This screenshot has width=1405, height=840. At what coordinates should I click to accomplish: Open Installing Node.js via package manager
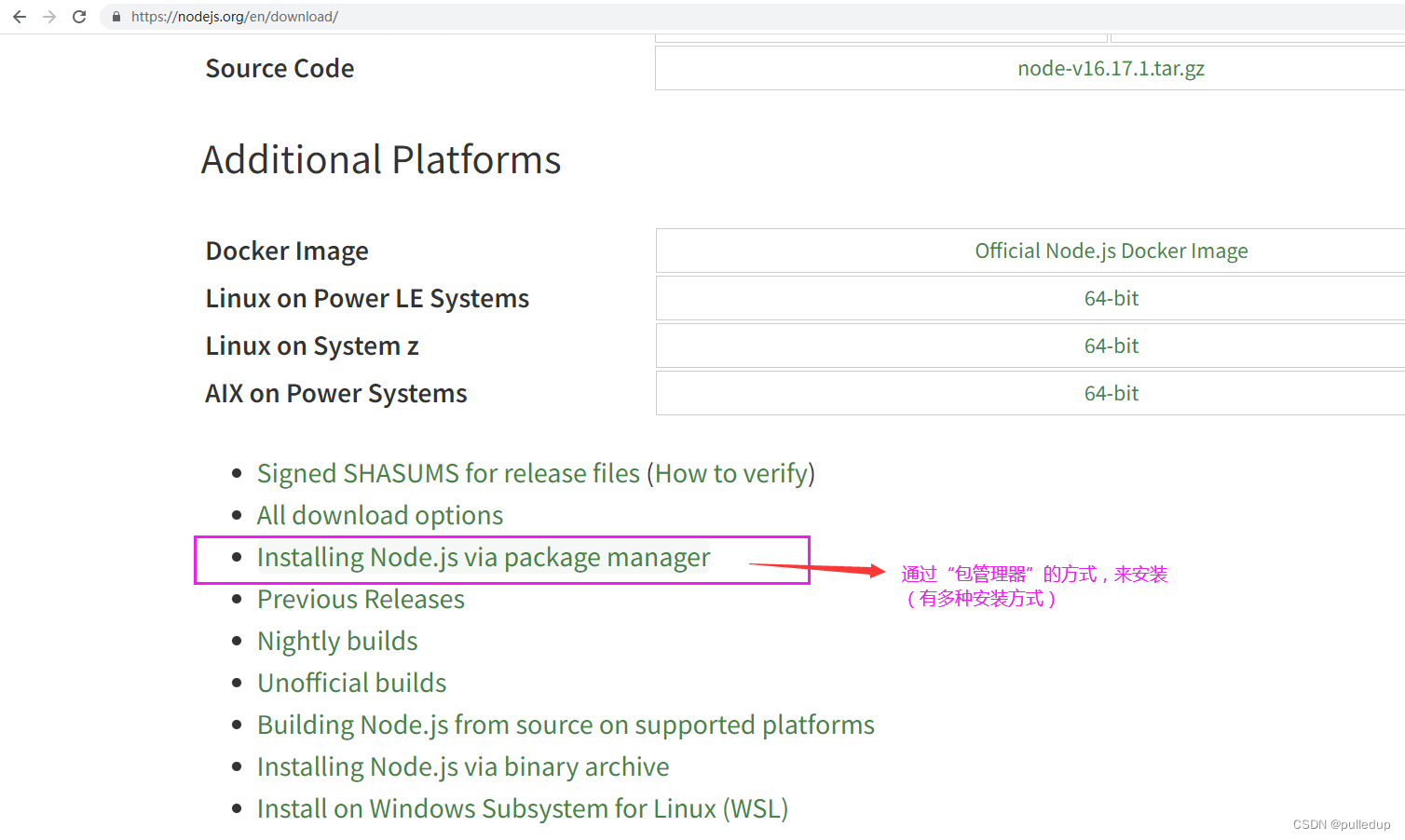point(484,558)
